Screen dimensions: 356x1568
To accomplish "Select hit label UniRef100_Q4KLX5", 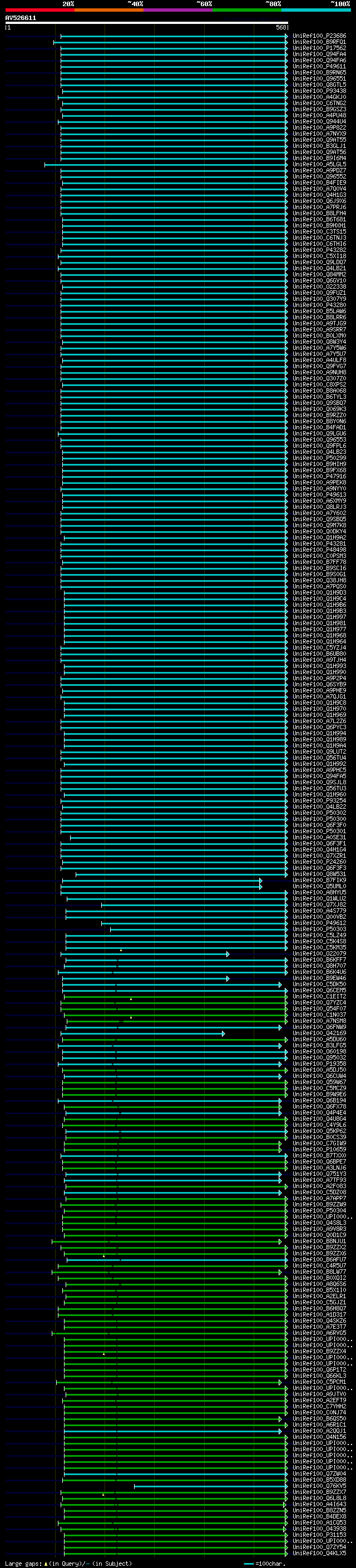I will 319,1553.
